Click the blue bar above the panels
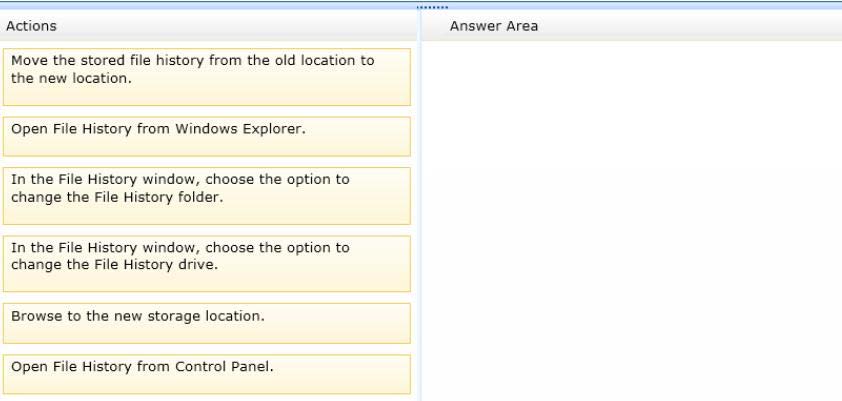 421,5
